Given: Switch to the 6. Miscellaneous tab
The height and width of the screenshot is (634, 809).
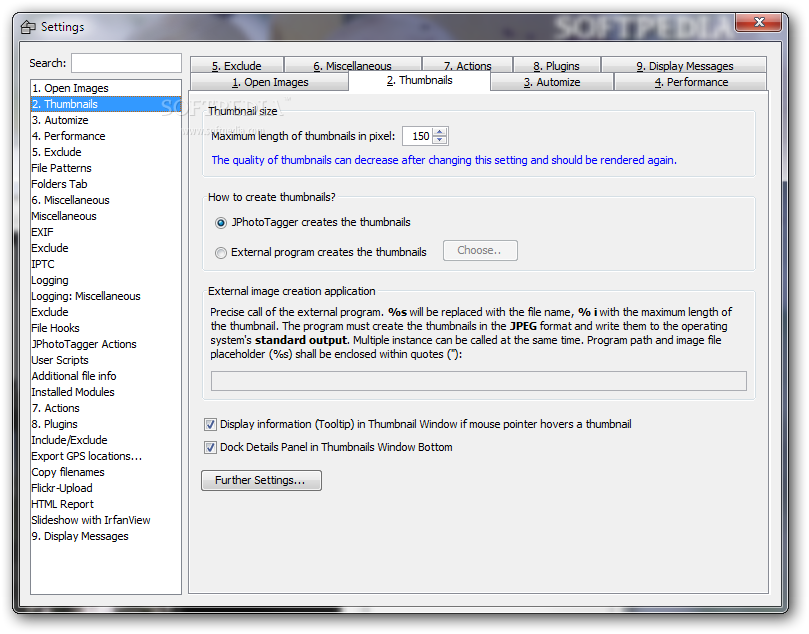Looking at the screenshot, I should [353, 66].
